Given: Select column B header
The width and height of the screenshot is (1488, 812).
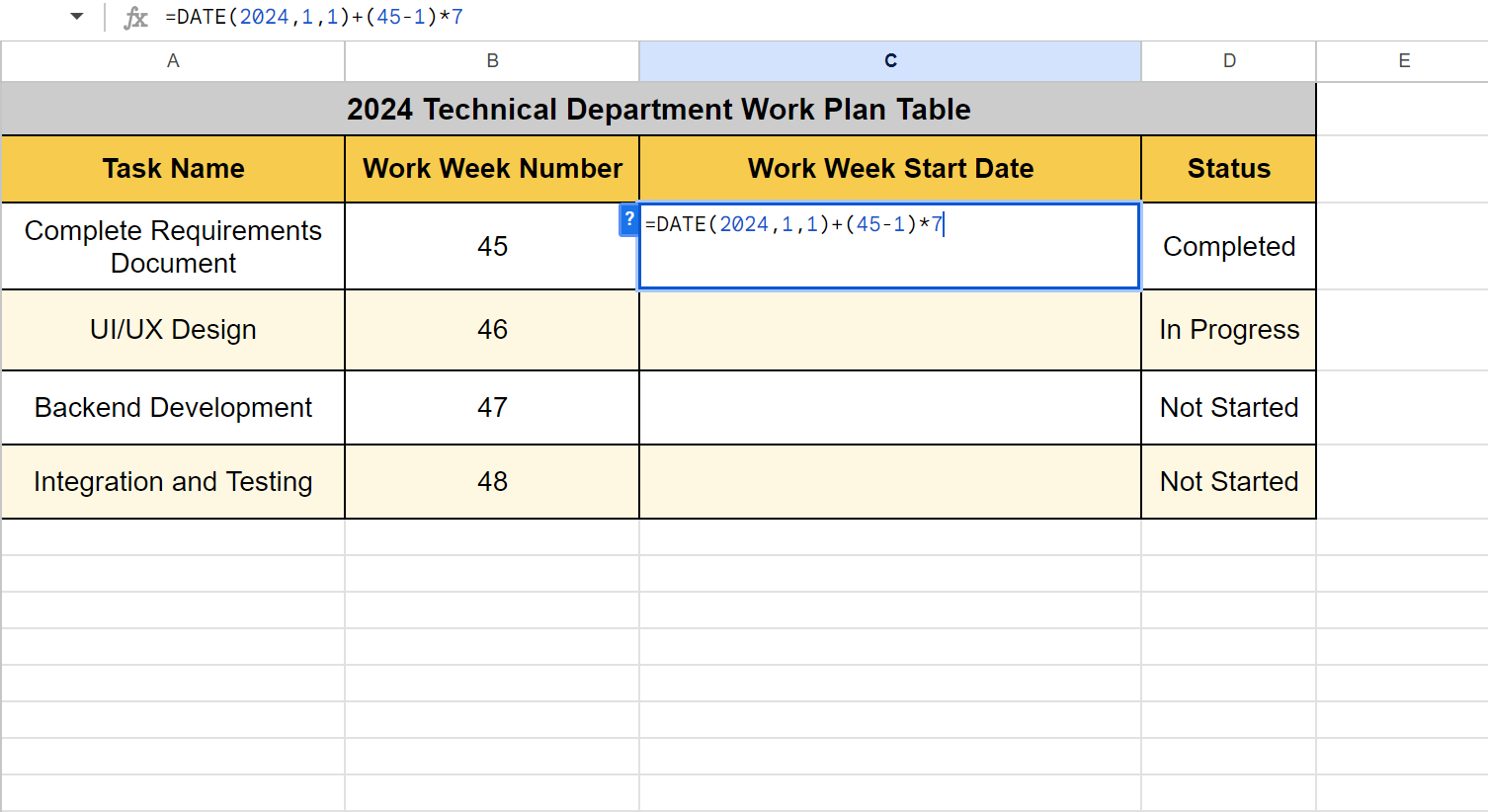Looking at the screenshot, I should [492, 61].
